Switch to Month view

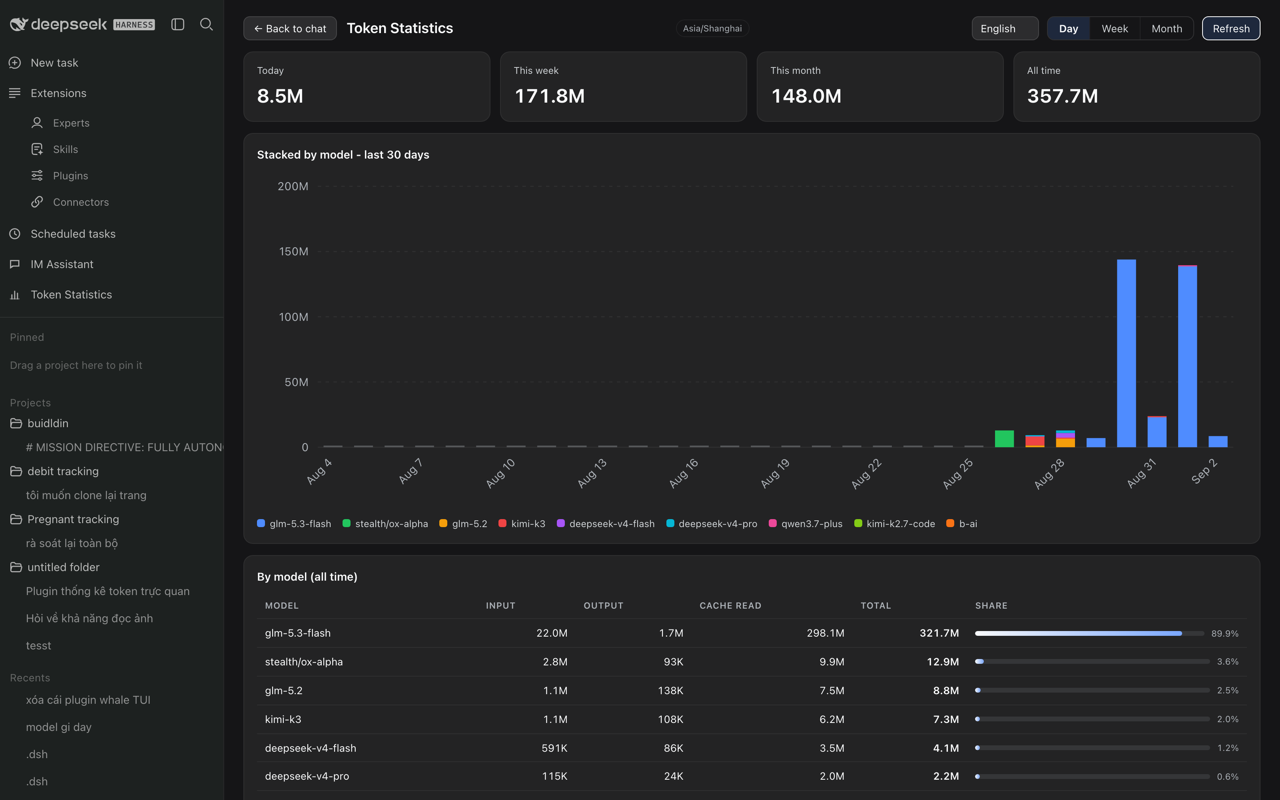pos(1166,28)
